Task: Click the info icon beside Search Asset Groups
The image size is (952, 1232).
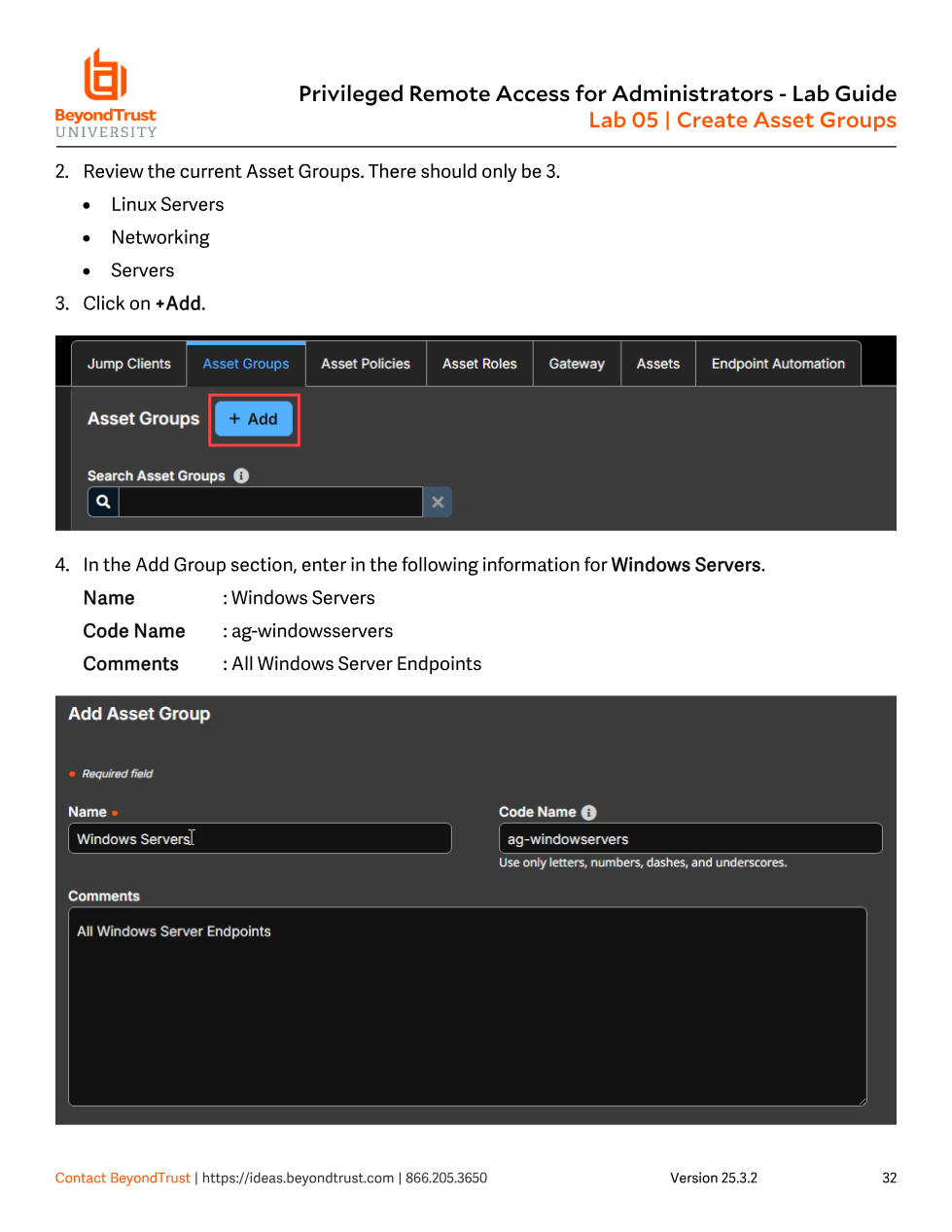Action: 241,475
